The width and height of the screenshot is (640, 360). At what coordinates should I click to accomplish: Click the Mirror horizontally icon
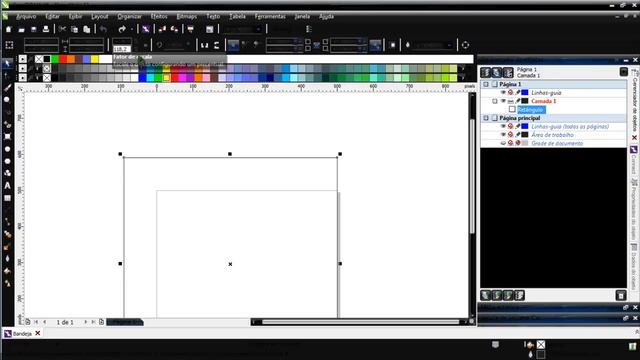[204, 45]
